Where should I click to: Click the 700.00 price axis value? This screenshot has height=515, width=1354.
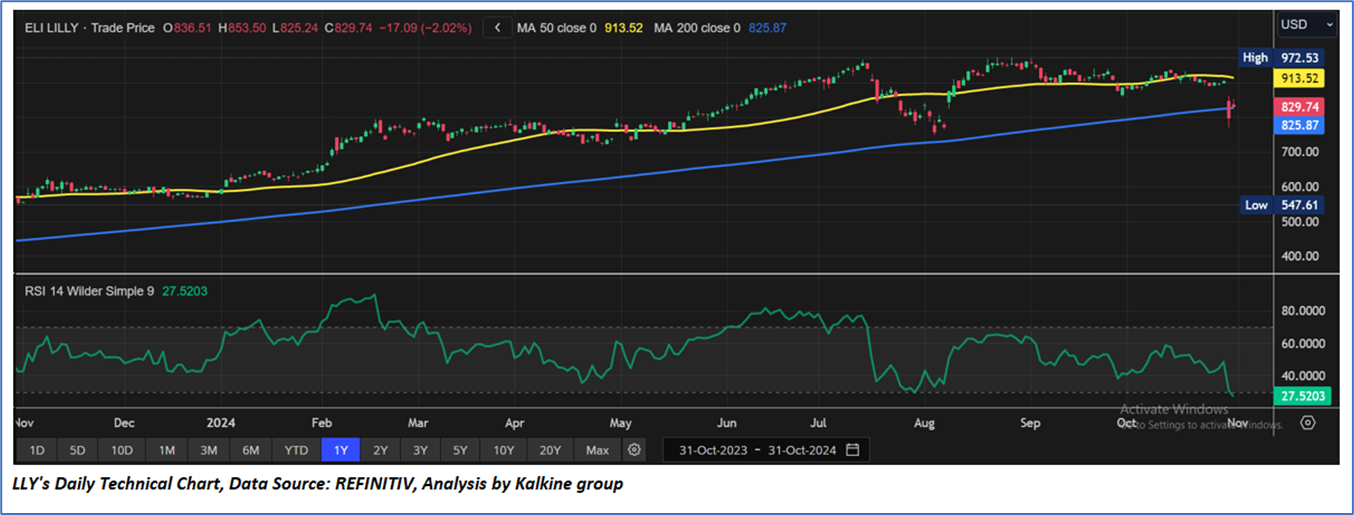pyautogui.click(x=1298, y=152)
